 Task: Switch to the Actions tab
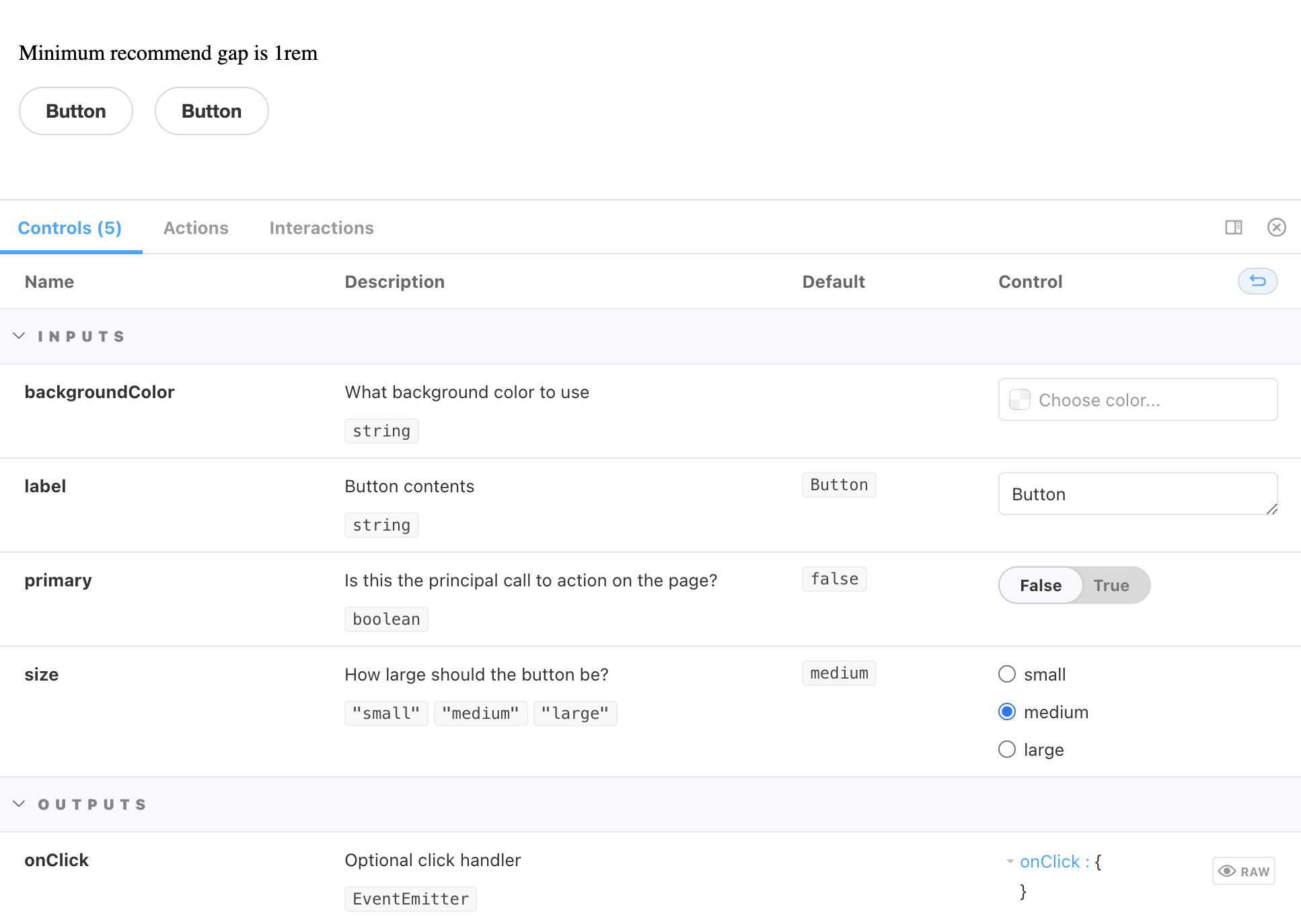(x=196, y=228)
